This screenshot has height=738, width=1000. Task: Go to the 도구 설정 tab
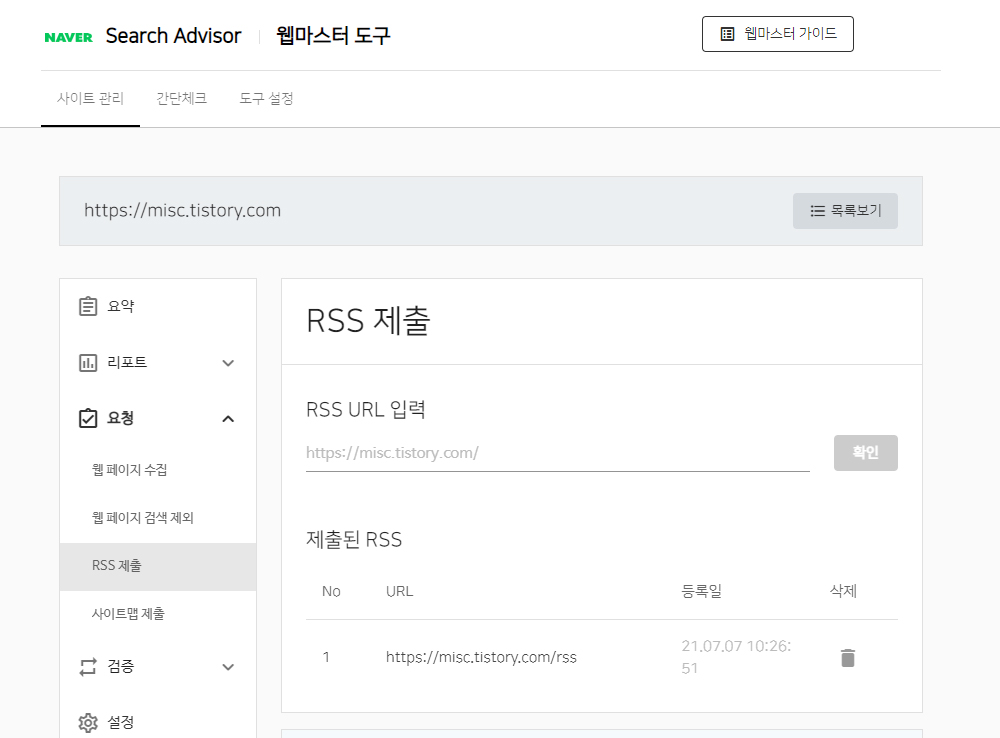point(266,98)
